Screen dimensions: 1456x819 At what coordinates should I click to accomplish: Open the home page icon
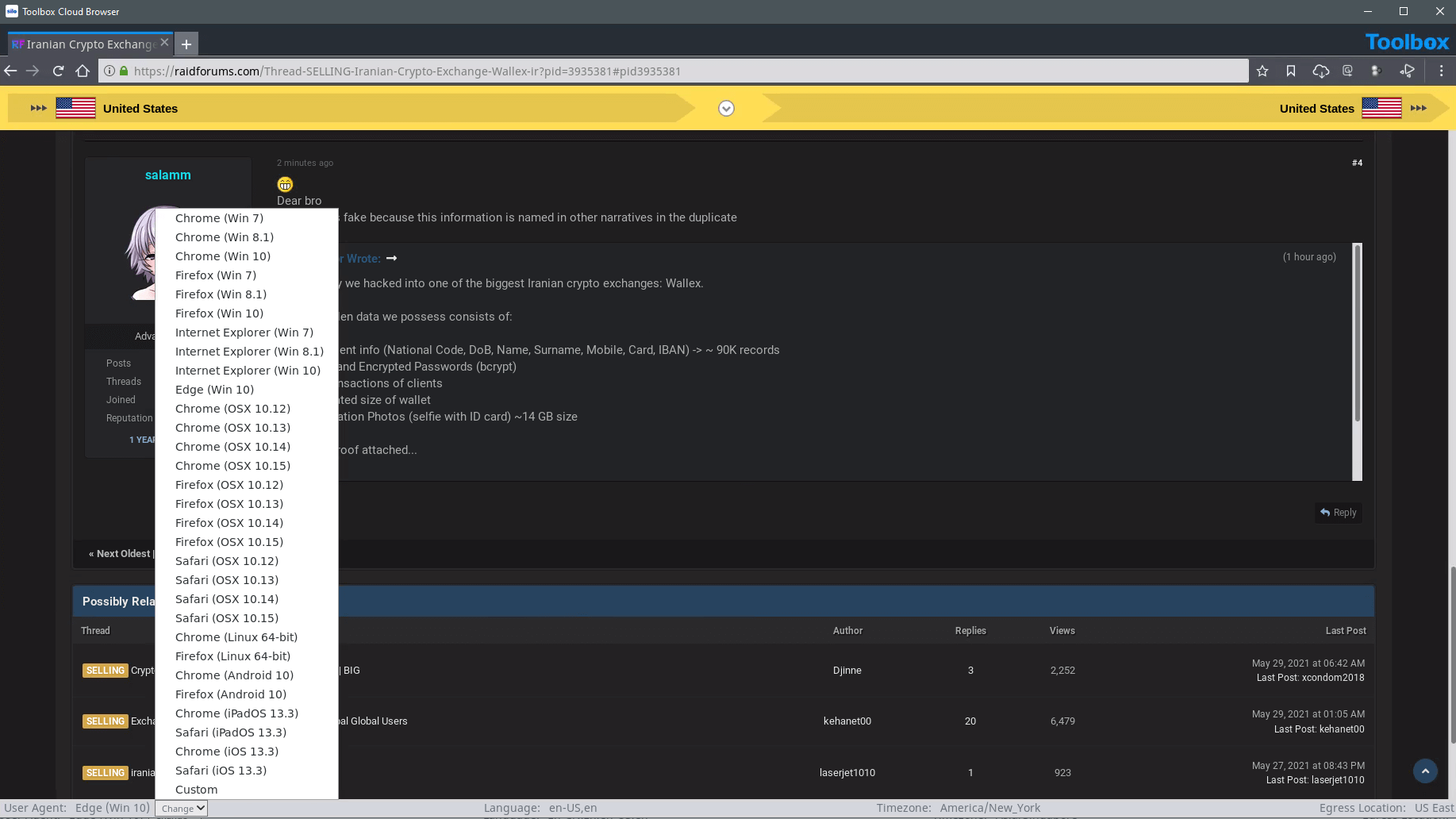click(83, 71)
